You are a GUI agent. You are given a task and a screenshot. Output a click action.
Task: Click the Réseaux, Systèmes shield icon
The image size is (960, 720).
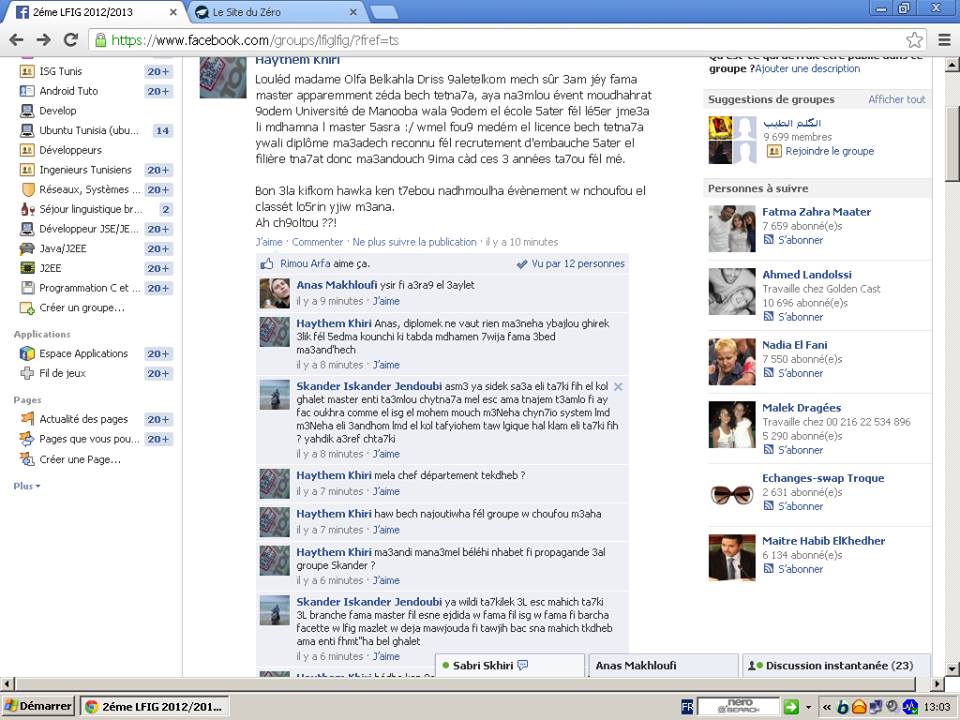pyautogui.click(x=28, y=190)
